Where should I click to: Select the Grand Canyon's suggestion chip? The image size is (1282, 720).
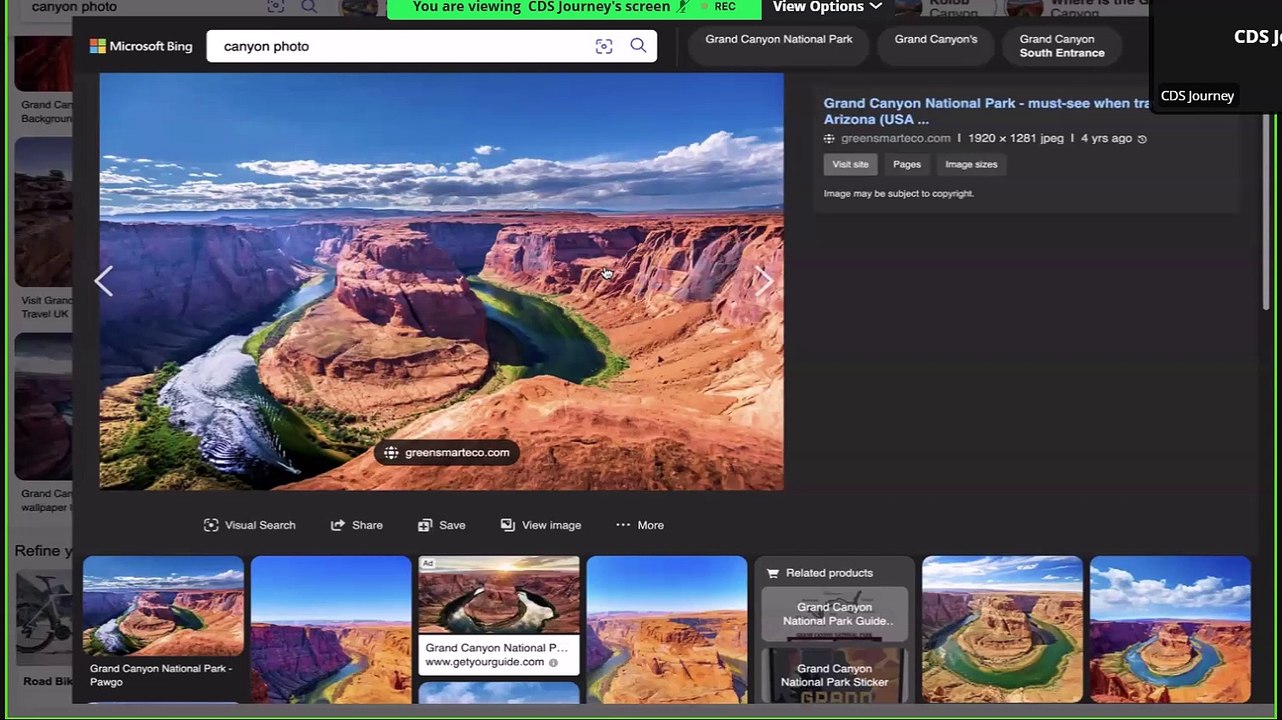[x=936, y=45]
